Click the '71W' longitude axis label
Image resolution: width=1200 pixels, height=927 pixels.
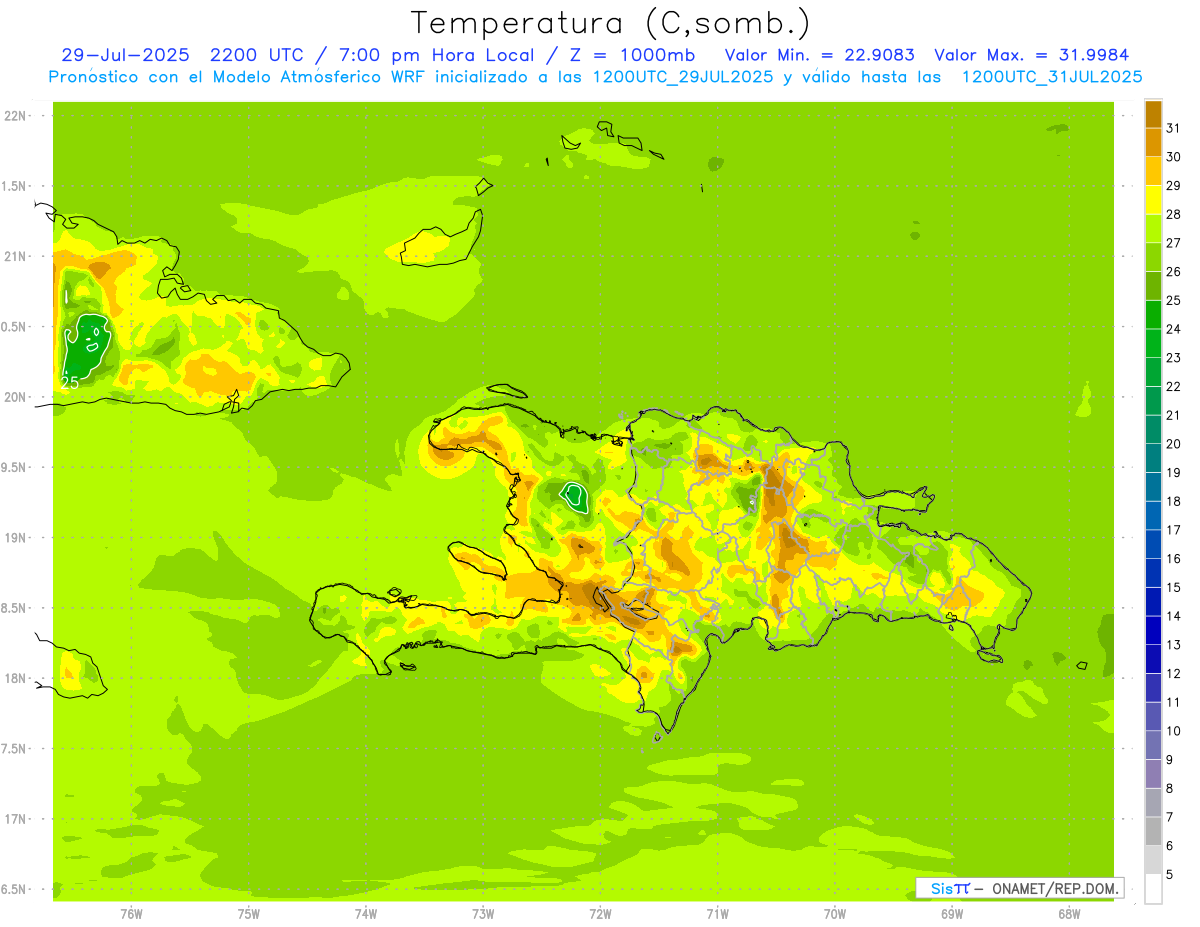click(x=717, y=914)
